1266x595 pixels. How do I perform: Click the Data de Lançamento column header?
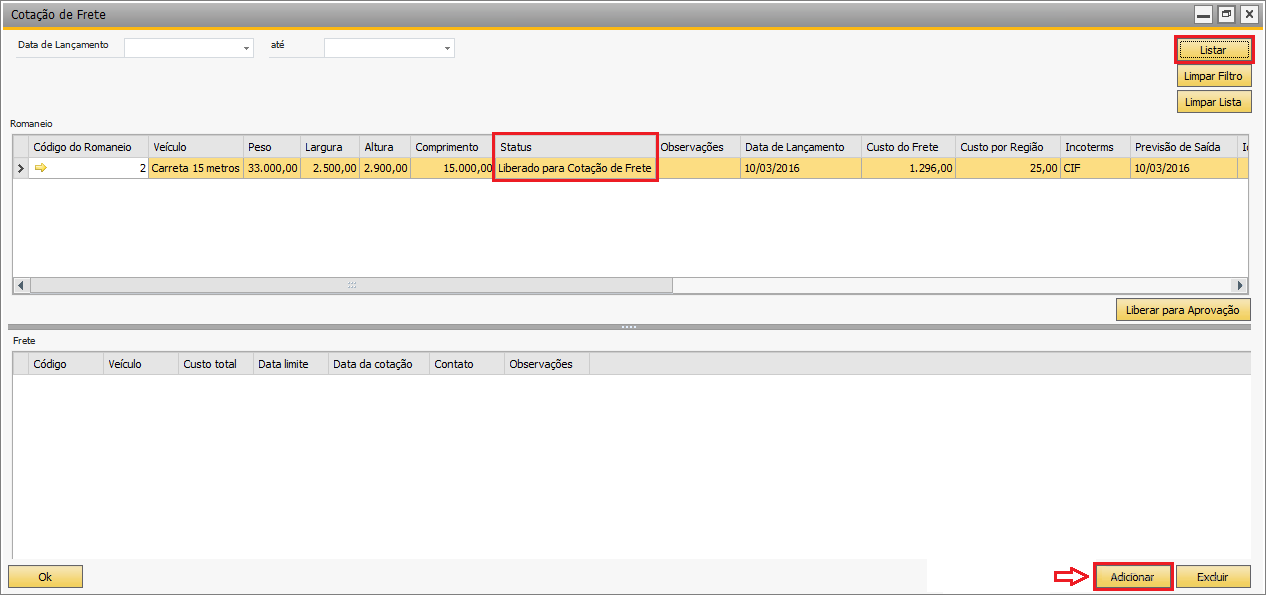(x=800, y=147)
